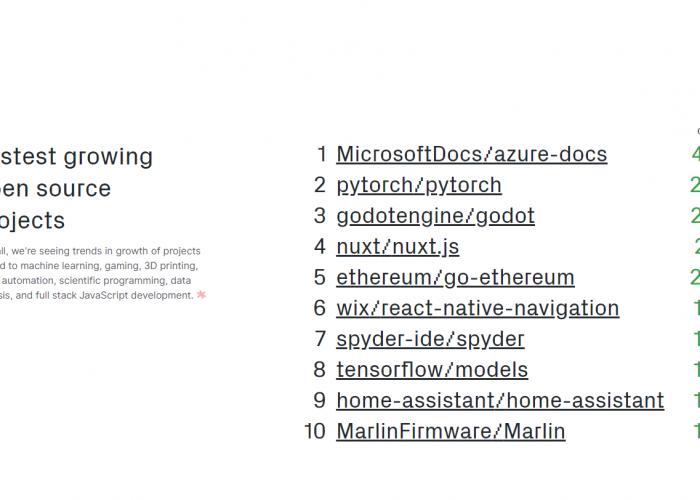Visit the godotengine/godot project link
This screenshot has width=700, height=500.
point(435,216)
